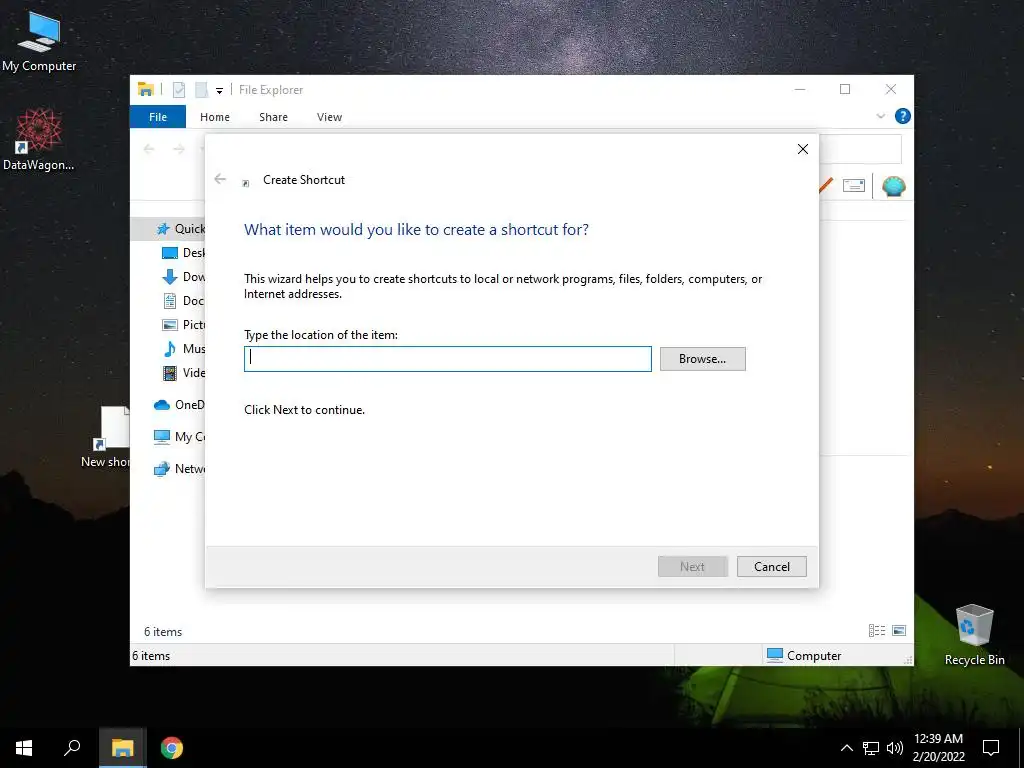Click the lower "6 items" status text
This screenshot has width=1024, height=768.
(x=151, y=656)
